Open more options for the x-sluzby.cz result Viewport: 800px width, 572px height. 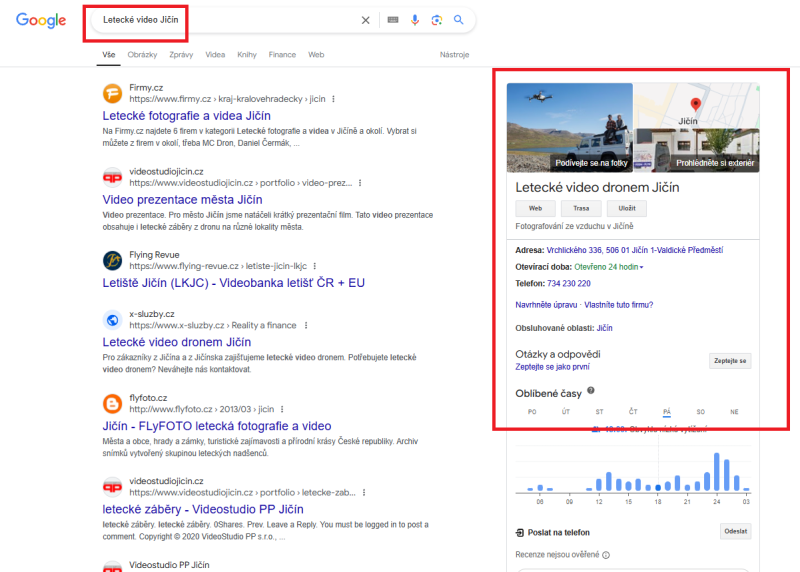[x=306, y=325]
